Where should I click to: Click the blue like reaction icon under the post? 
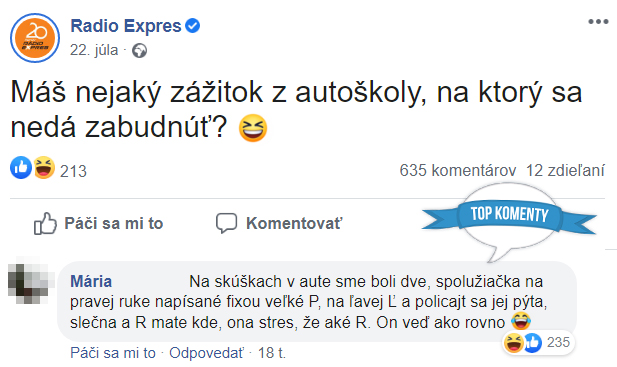pos(21,168)
